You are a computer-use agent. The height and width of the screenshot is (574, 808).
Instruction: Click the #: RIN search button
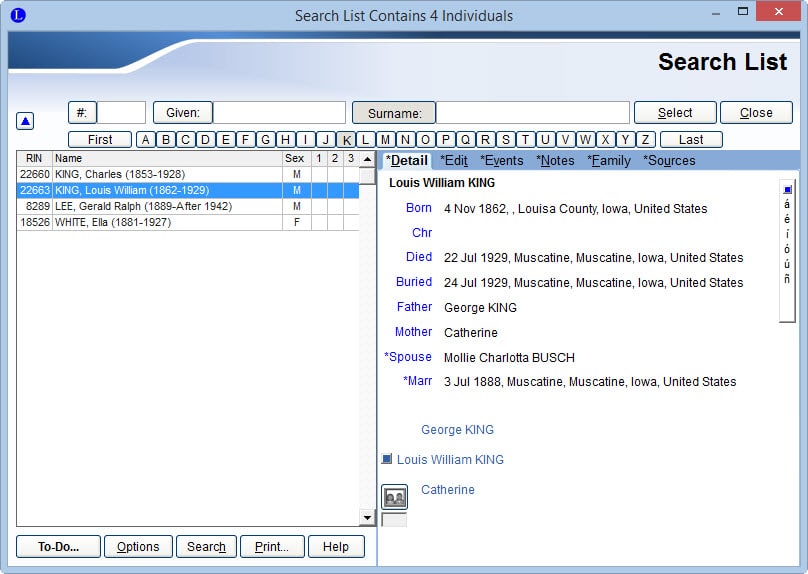(82, 113)
